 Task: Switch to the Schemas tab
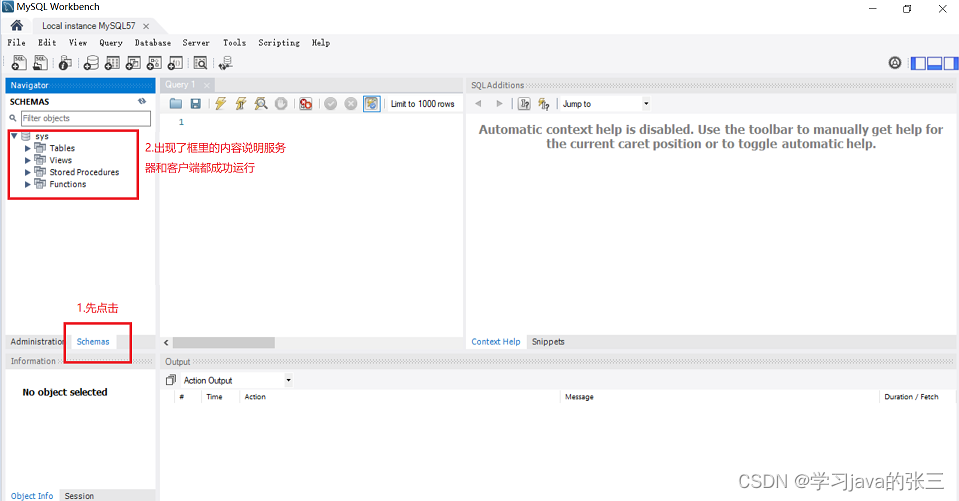pos(93,341)
